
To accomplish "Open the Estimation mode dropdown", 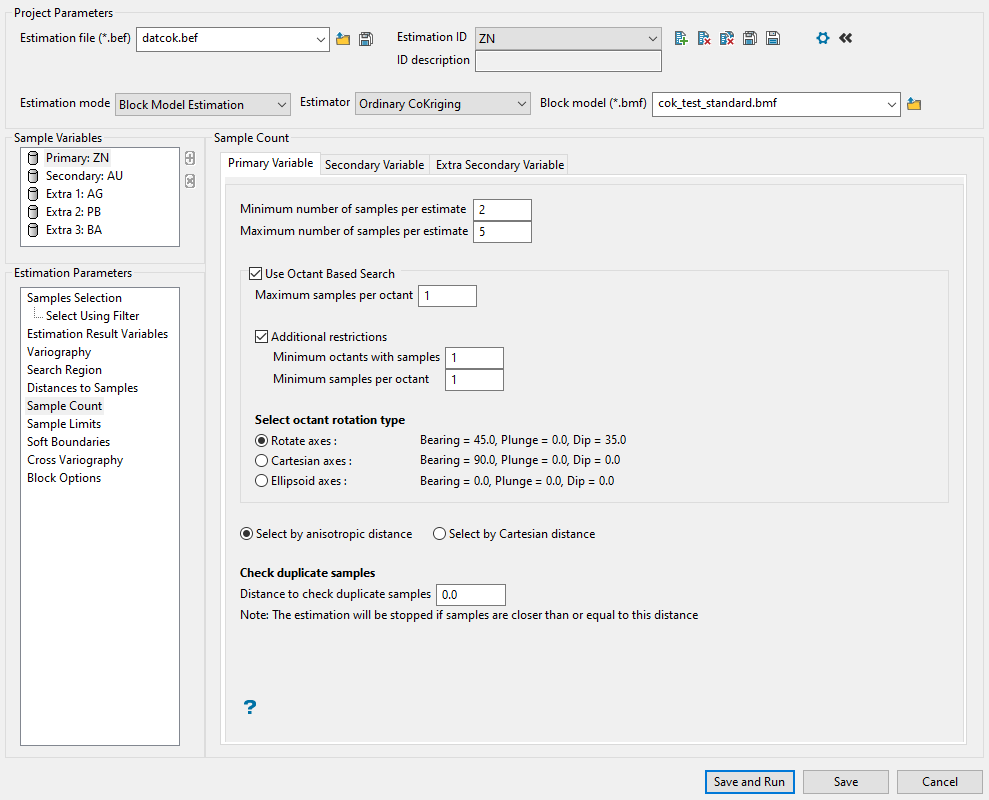I will (x=203, y=104).
